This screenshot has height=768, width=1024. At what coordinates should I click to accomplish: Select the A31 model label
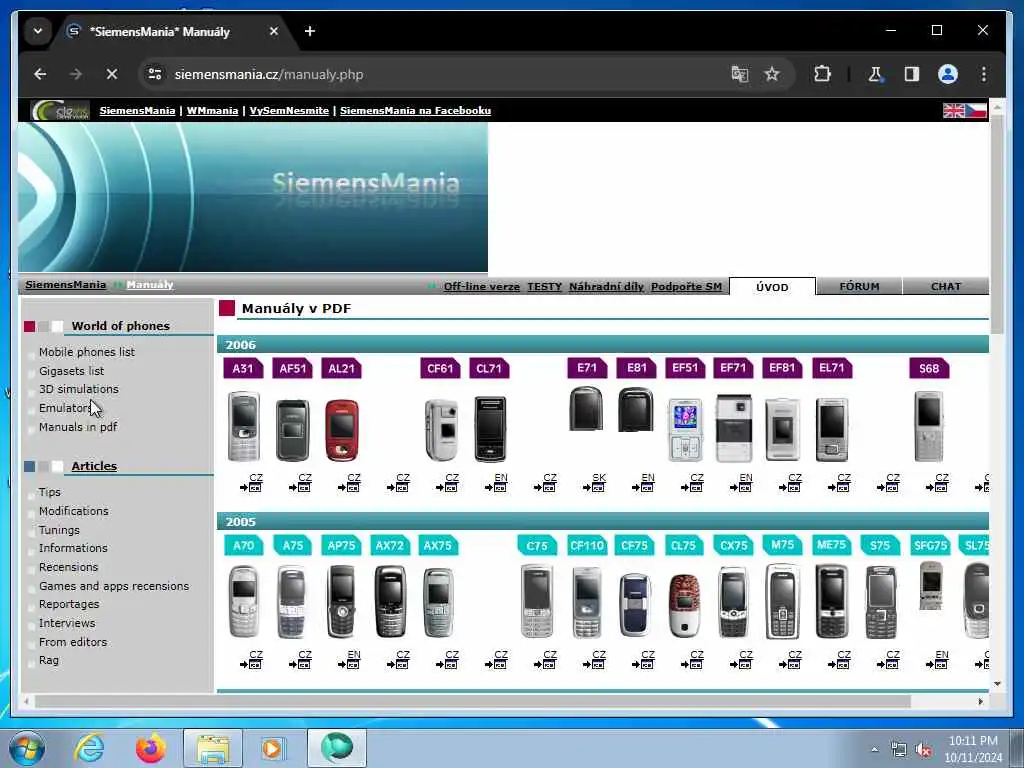[x=243, y=368]
